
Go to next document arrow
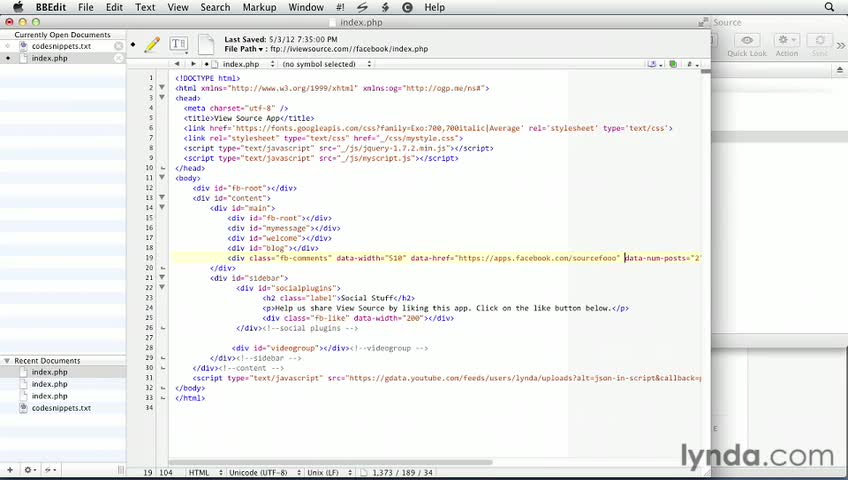(x=193, y=64)
